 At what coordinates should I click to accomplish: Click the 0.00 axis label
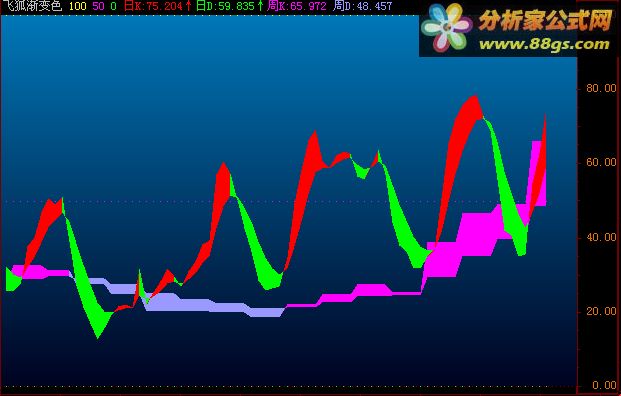(604, 385)
